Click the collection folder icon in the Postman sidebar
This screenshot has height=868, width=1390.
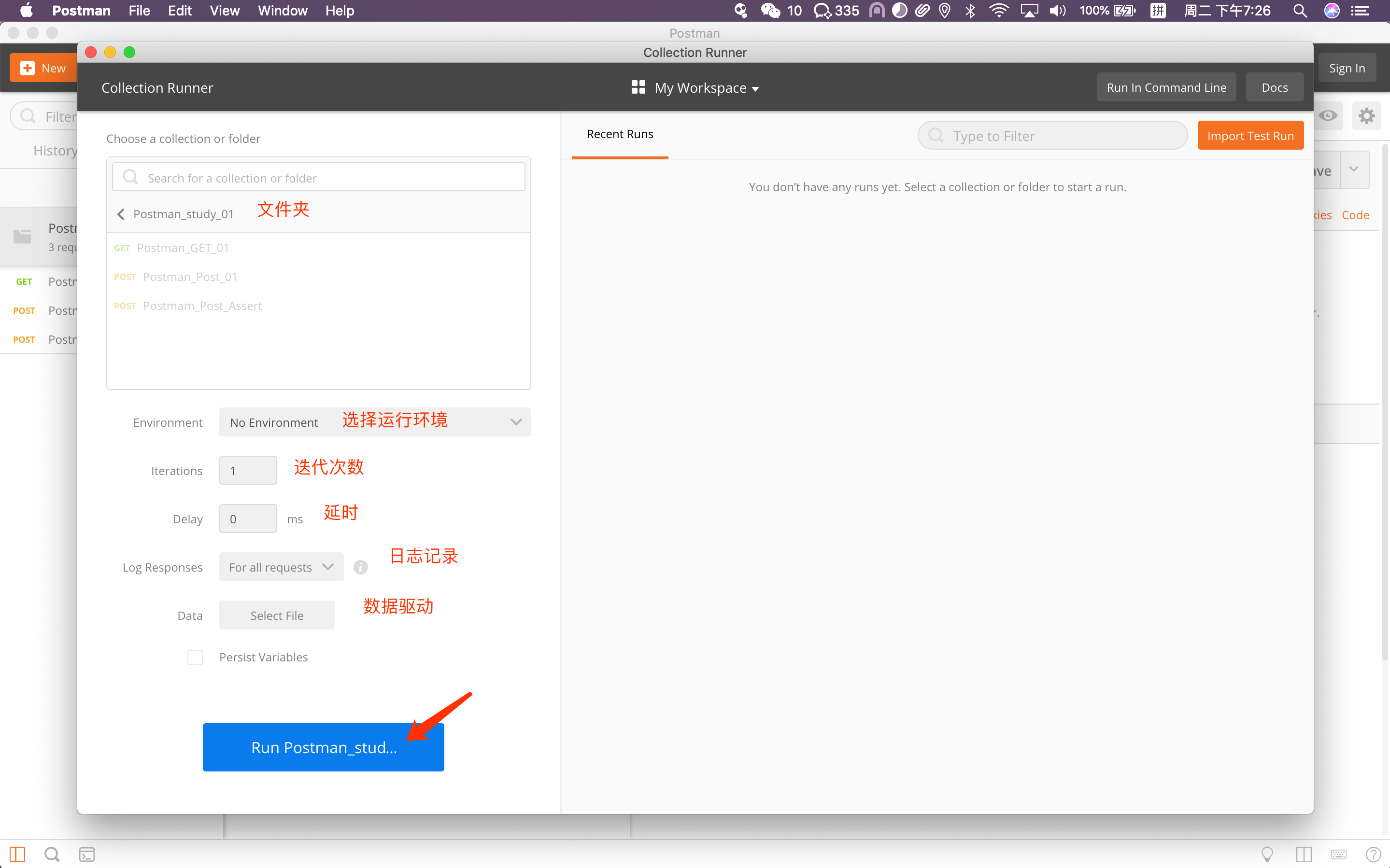pyautogui.click(x=22, y=236)
